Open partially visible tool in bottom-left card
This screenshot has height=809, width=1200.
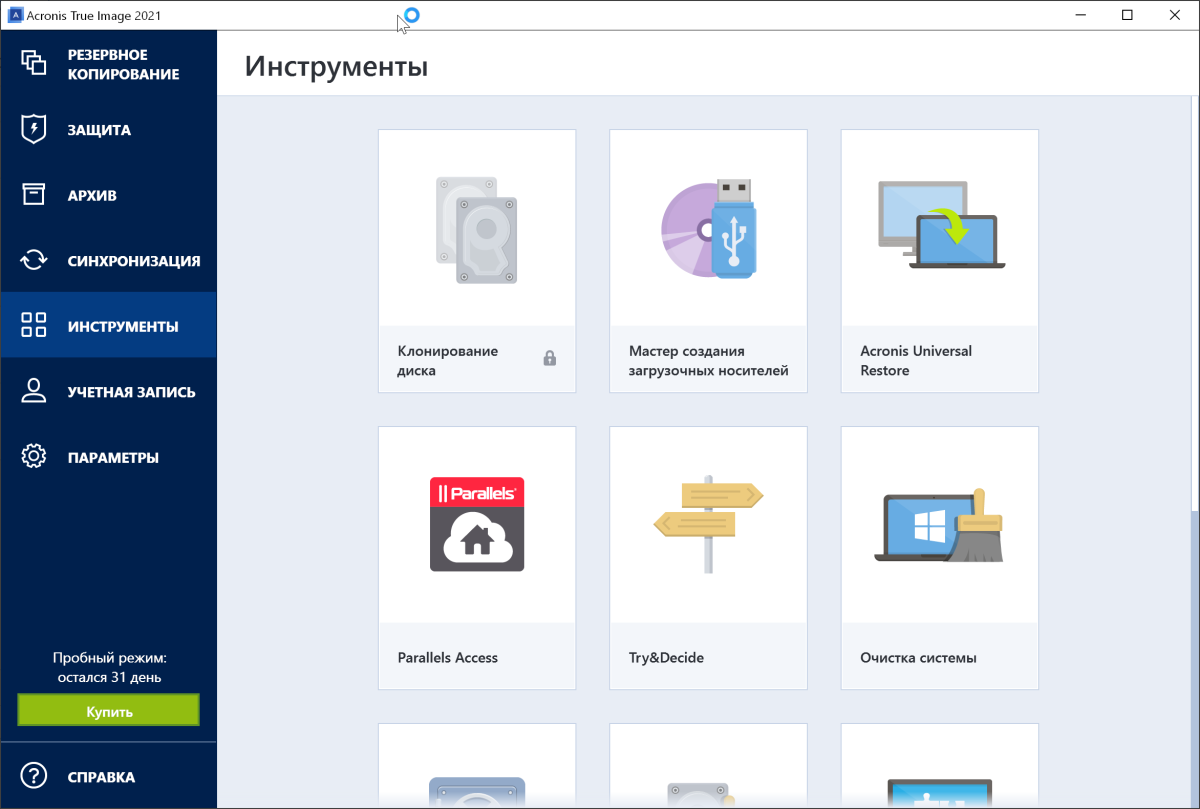(477, 766)
